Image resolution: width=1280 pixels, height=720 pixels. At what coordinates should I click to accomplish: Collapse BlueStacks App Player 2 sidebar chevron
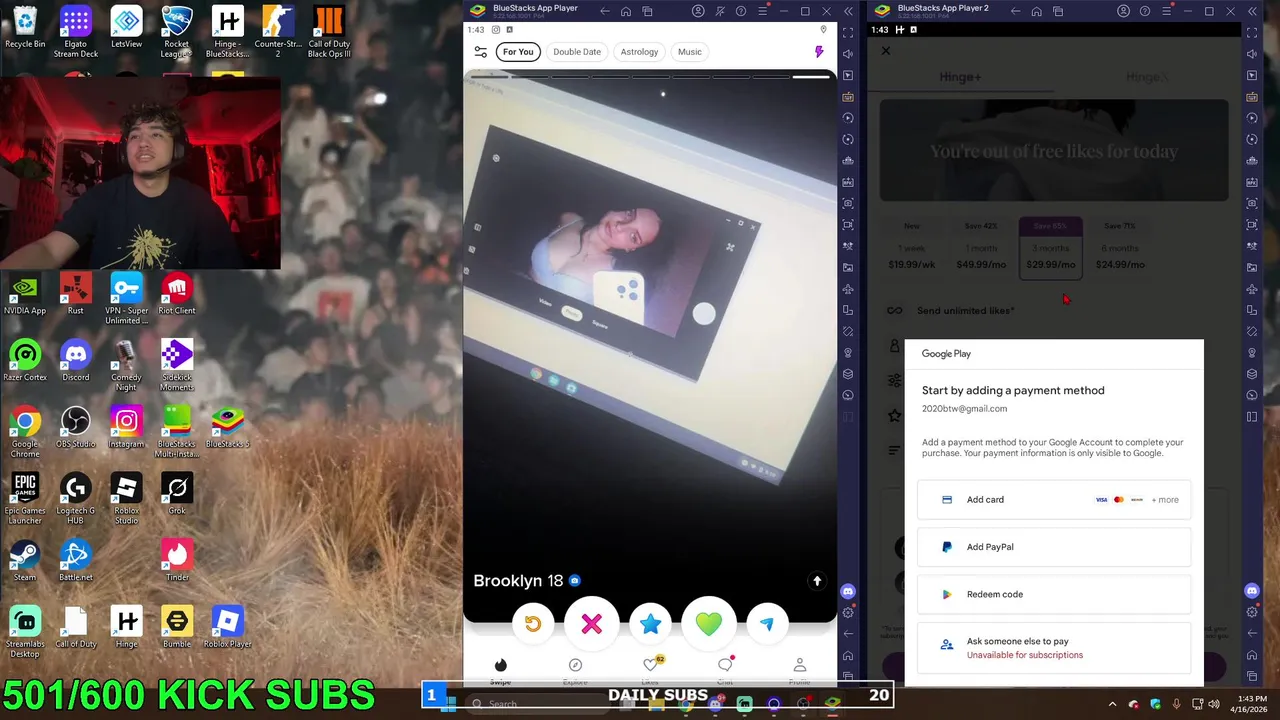click(x=1252, y=11)
